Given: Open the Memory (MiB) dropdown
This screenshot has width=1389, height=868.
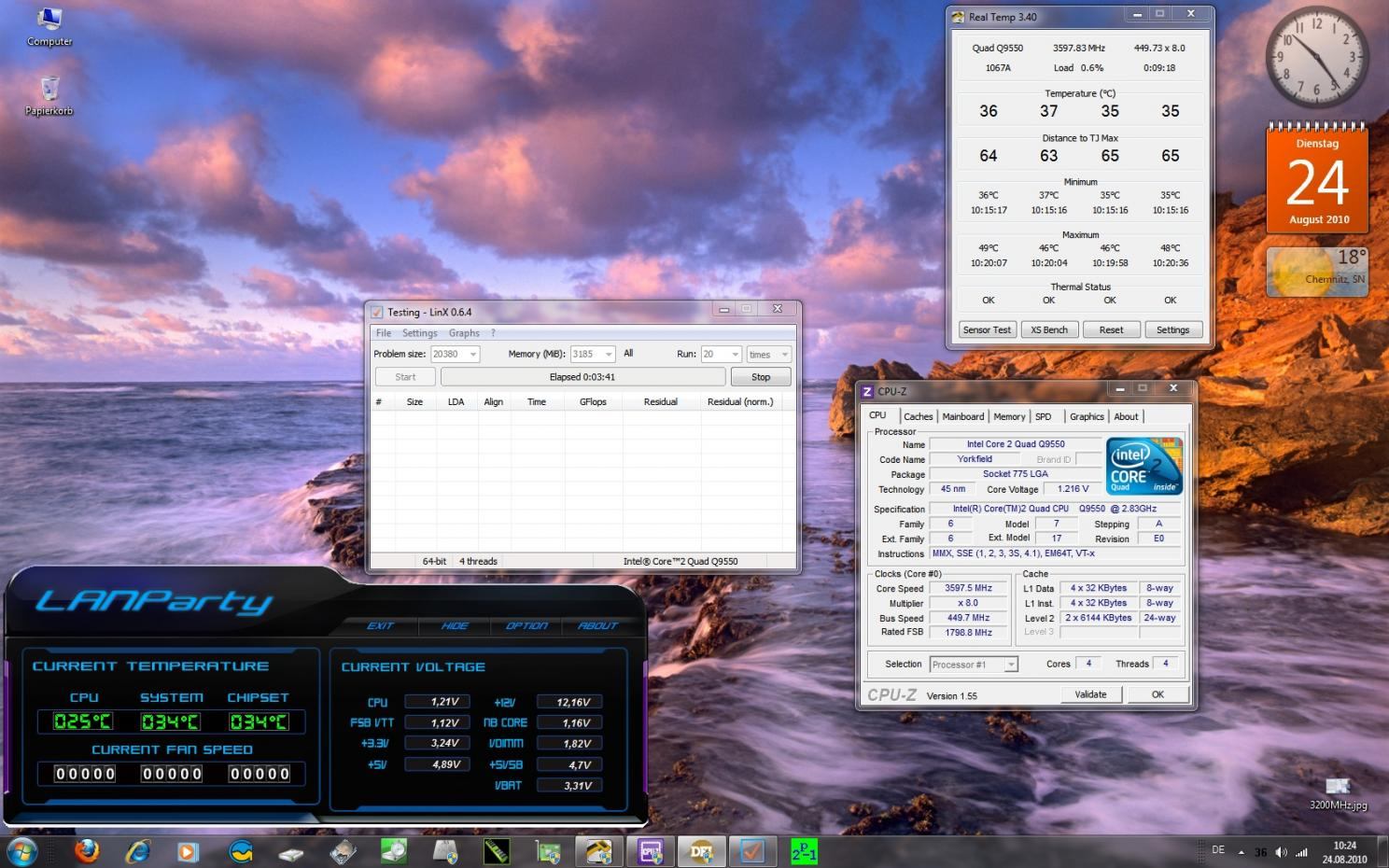Looking at the screenshot, I should (x=609, y=355).
